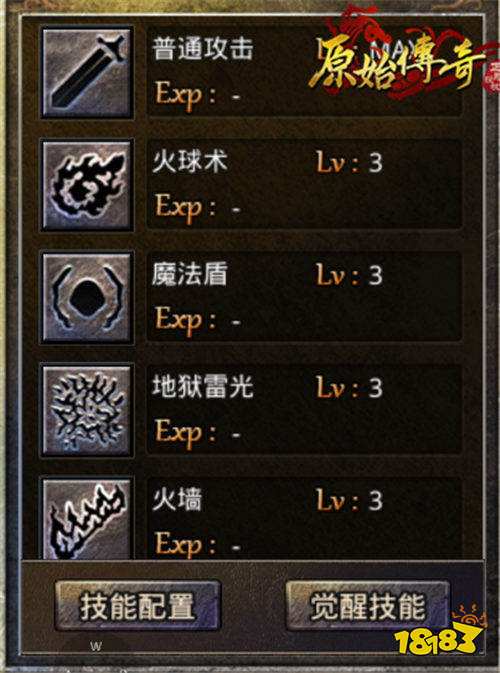Choose the 地狱雷光 lightning skill icon

87,411
